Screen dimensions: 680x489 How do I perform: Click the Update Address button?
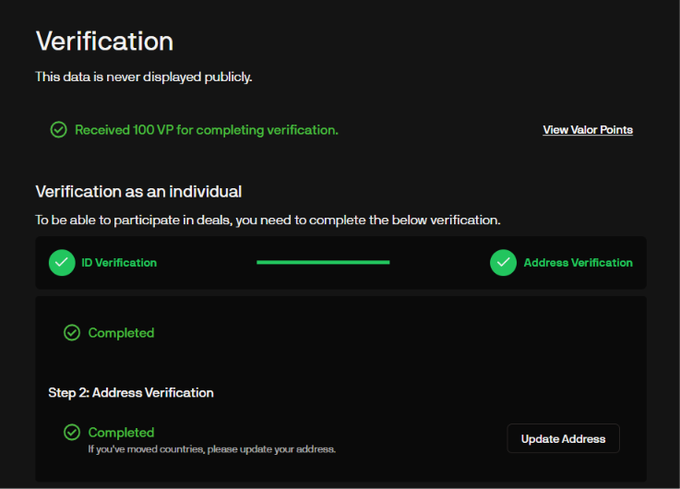[563, 439]
